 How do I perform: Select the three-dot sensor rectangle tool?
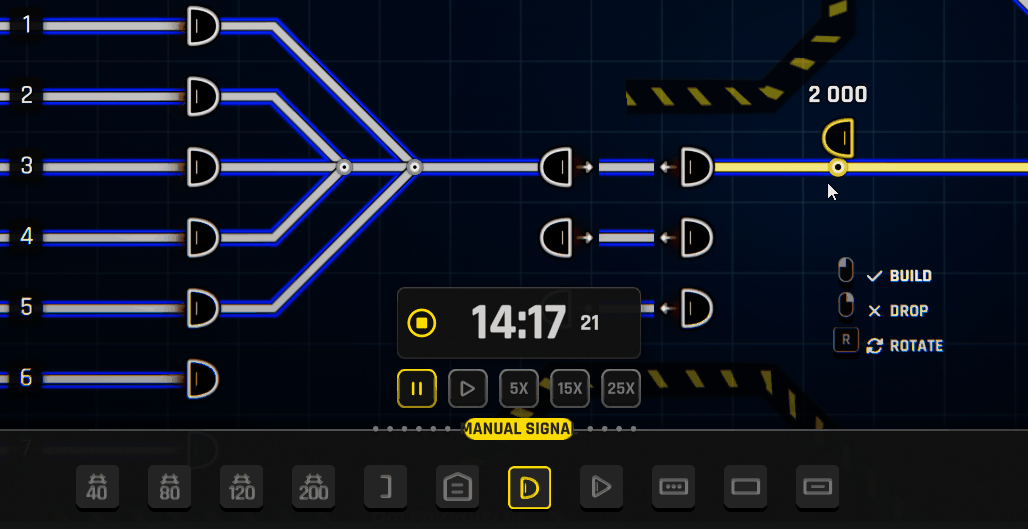pyautogui.click(x=674, y=487)
